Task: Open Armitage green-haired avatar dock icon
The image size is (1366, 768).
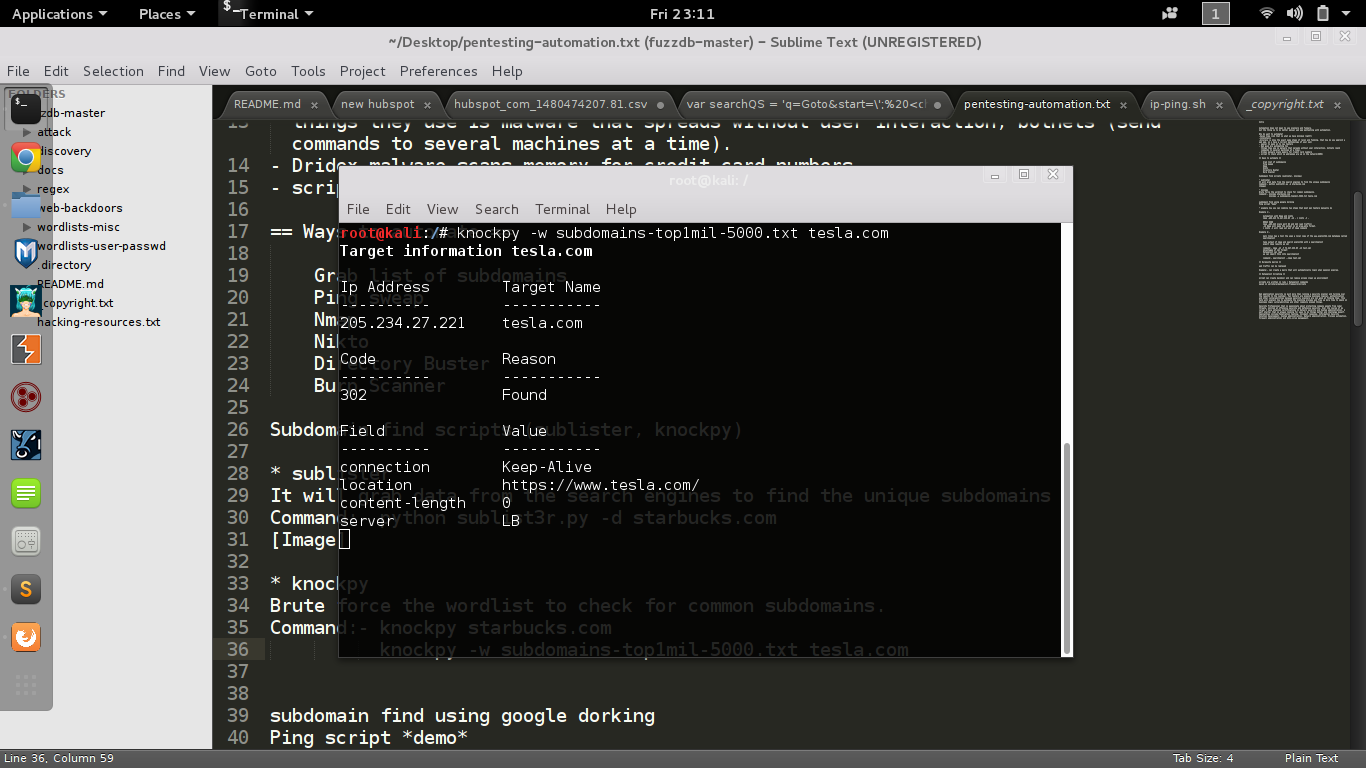Action: point(26,301)
